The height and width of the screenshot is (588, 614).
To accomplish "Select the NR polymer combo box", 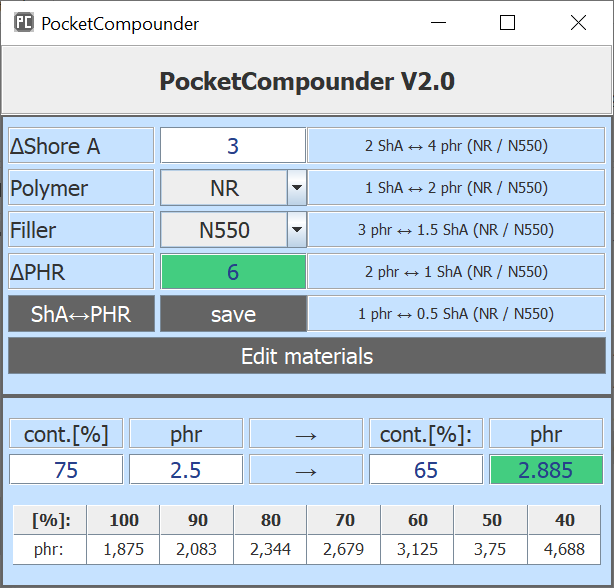I will (224, 187).
